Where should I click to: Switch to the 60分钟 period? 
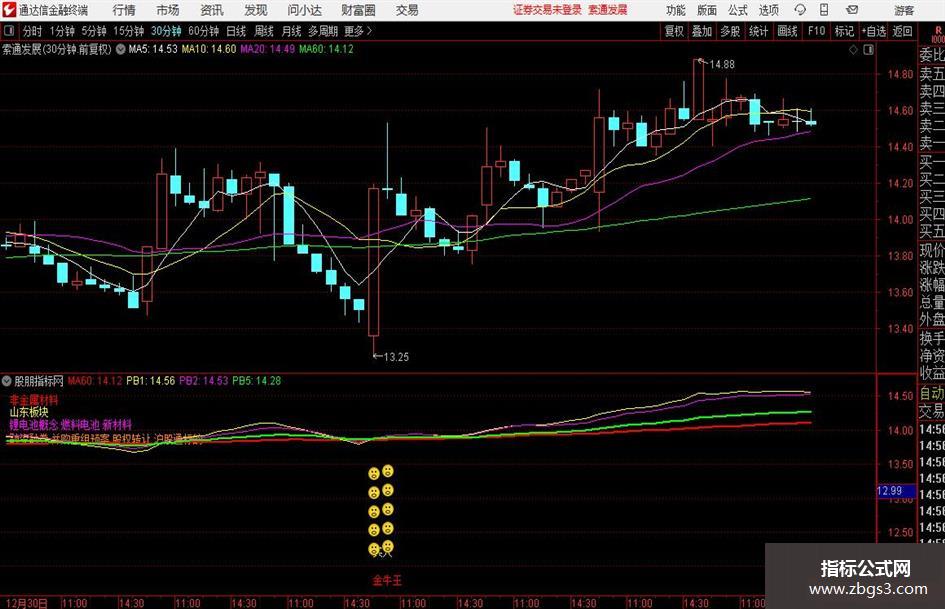[x=203, y=31]
